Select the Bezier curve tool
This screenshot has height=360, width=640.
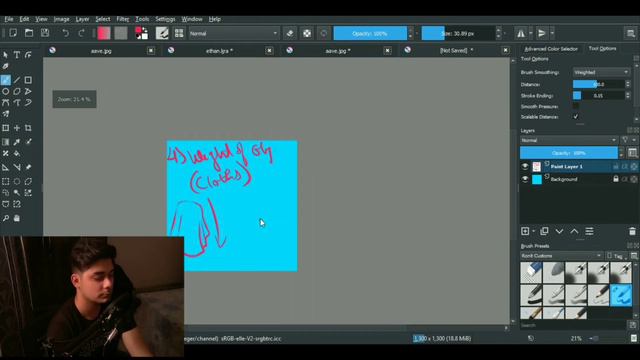5,102
